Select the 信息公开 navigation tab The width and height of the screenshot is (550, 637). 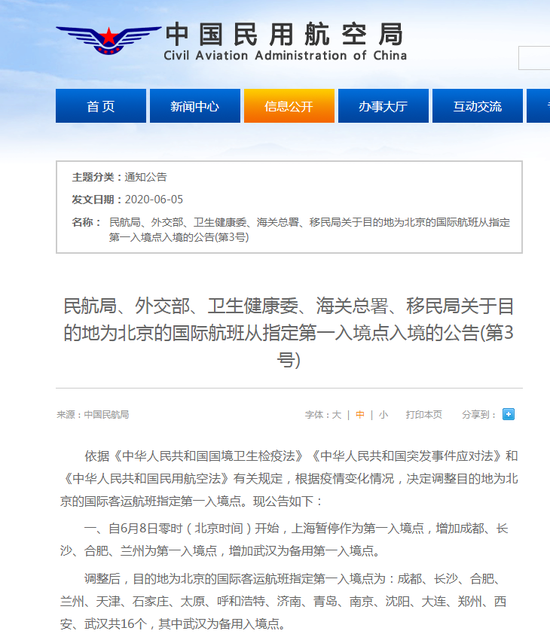tap(289, 106)
